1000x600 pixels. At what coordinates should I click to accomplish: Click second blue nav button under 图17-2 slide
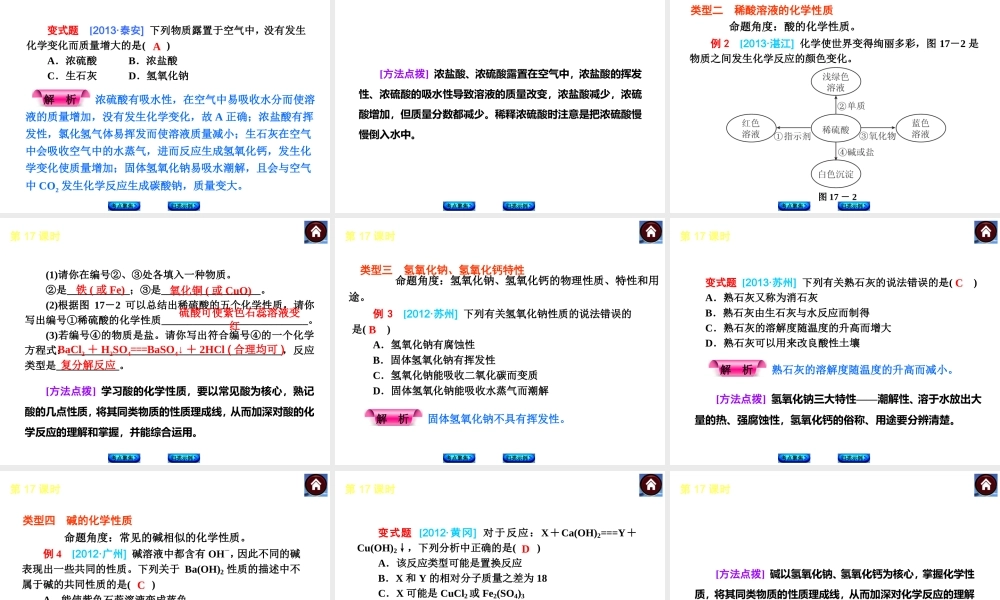[x=854, y=206]
